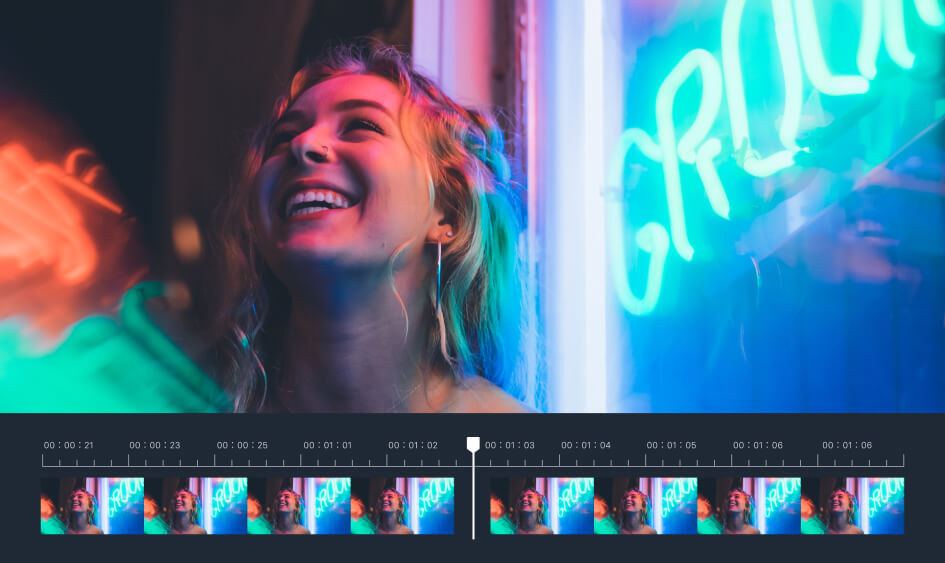Select the first clip thumbnail in the timeline
Image resolution: width=945 pixels, height=563 pixels.
(92, 506)
